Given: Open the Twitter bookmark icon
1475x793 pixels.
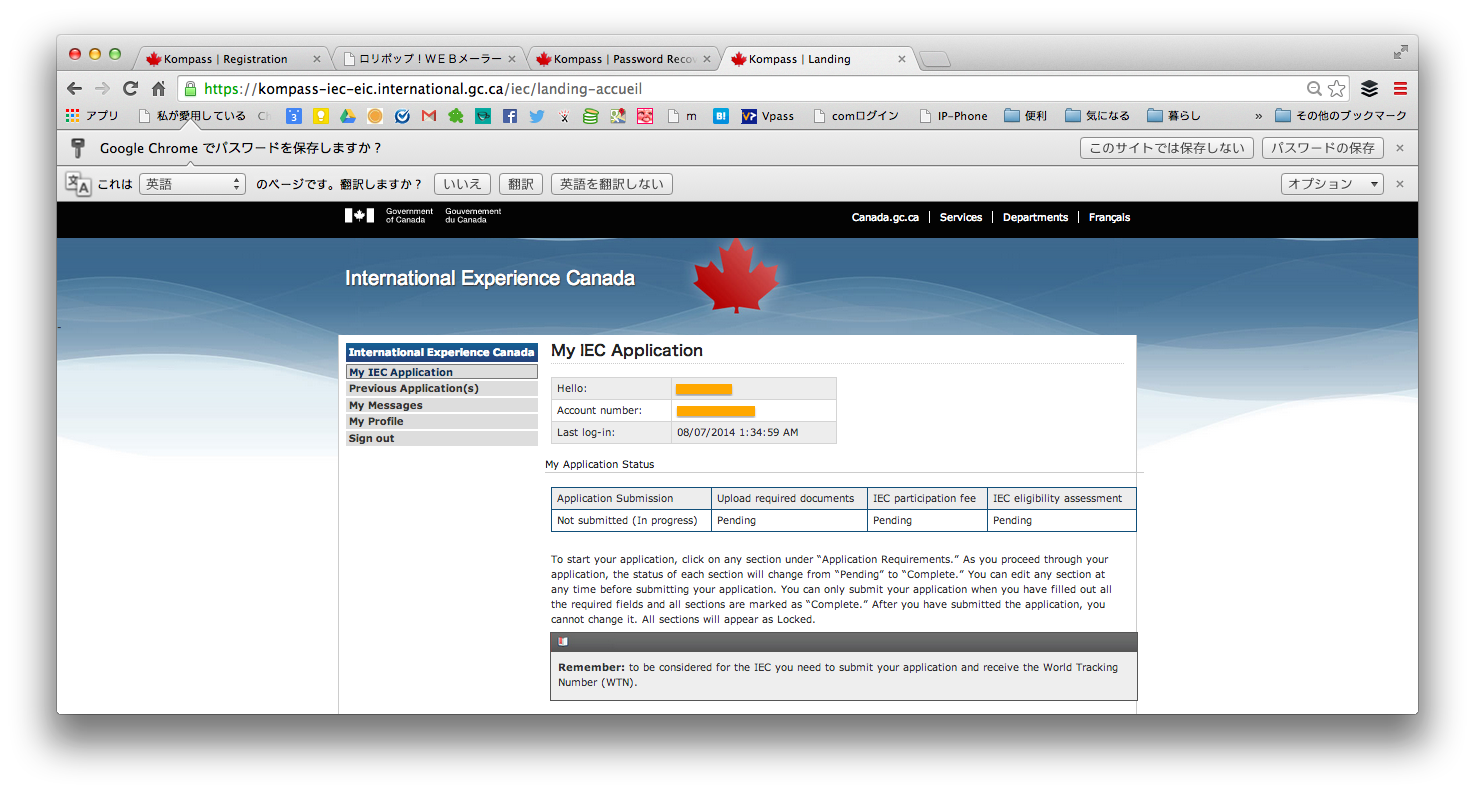Looking at the screenshot, I should pos(537,116).
